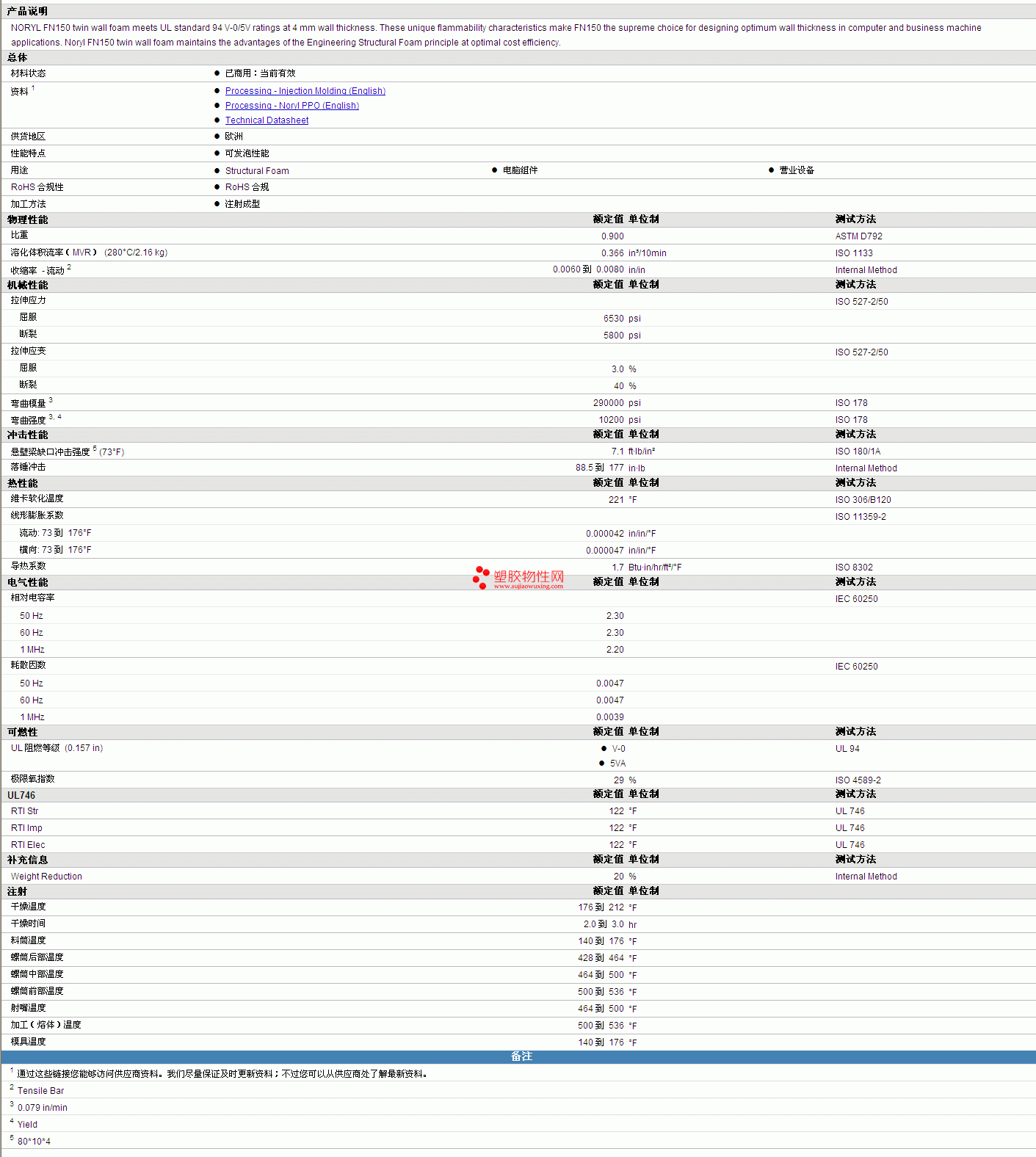
Task: Select the Structural Foam use entry
Action: (257, 171)
